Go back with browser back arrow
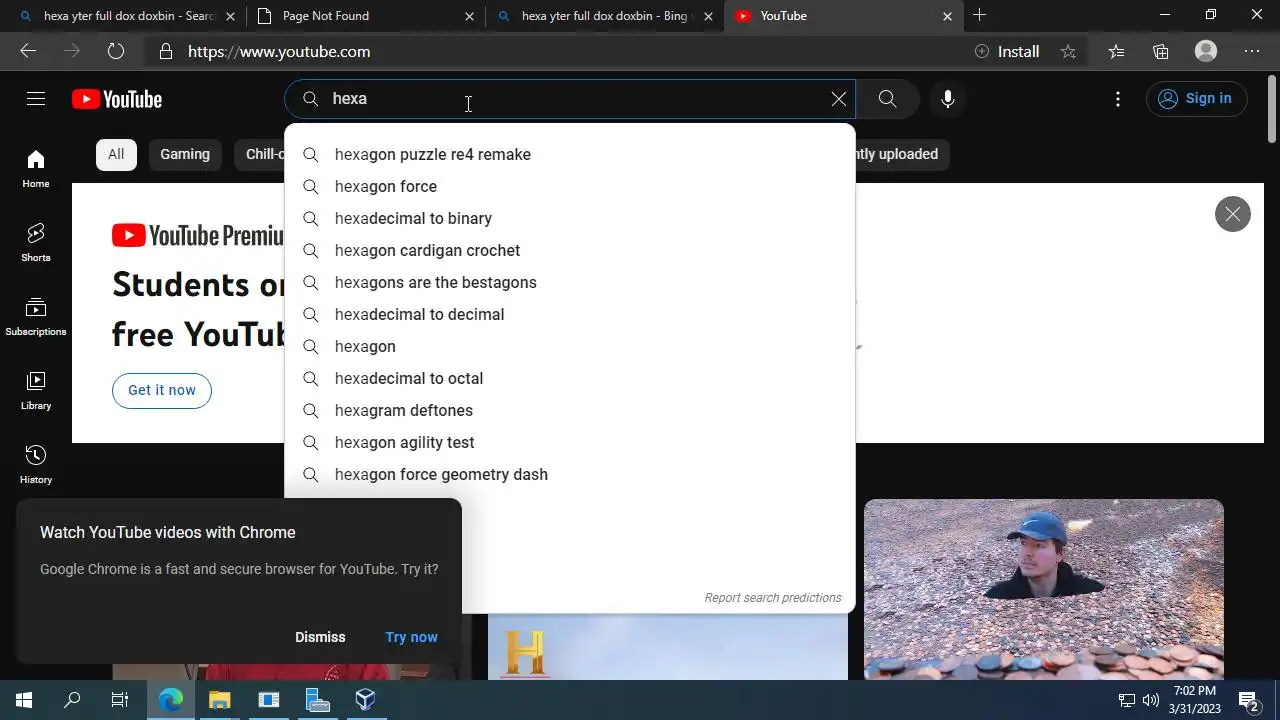This screenshot has height=720, width=1280. tap(28, 51)
